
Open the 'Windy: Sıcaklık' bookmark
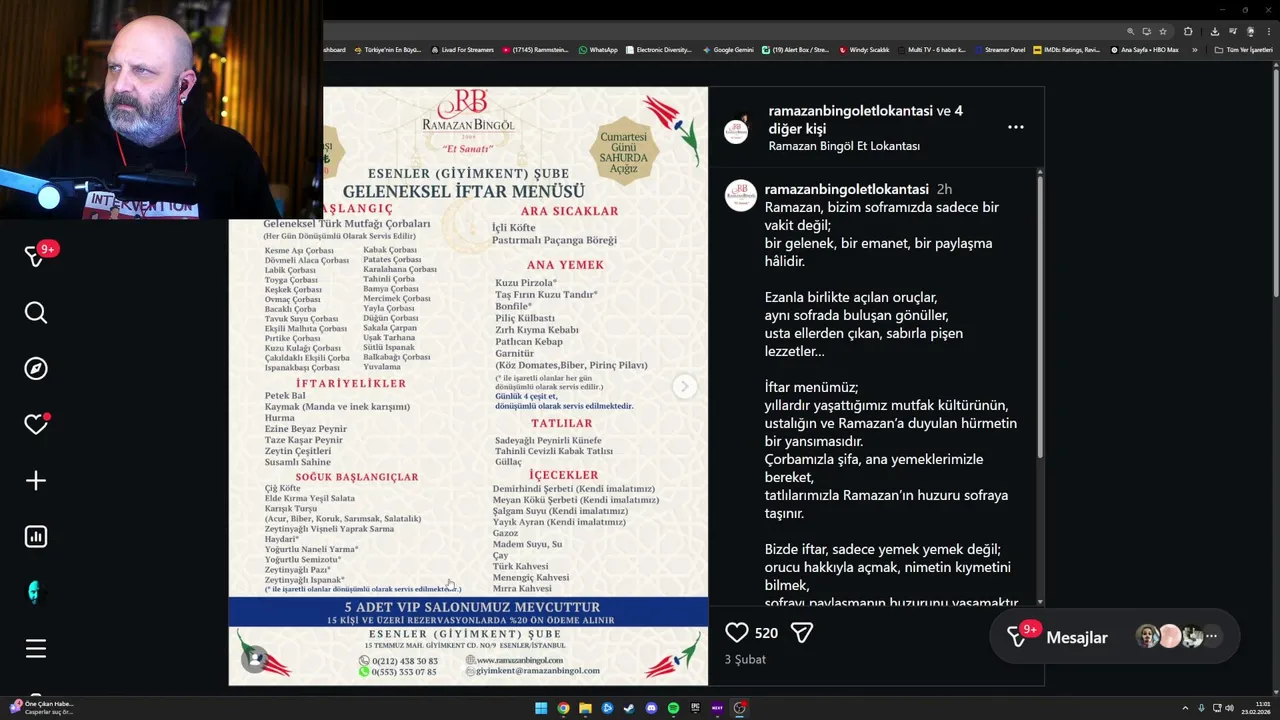[x=864, y=50]
